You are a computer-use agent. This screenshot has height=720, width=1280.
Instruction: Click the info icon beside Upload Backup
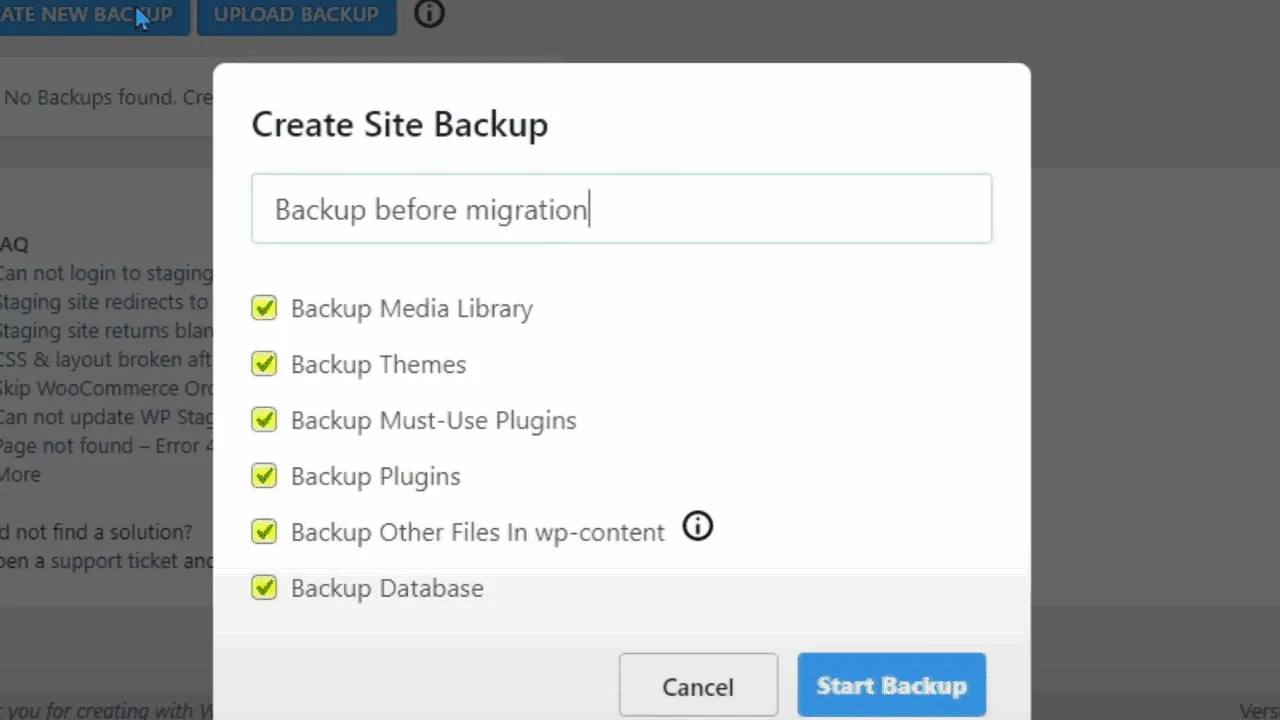(x=429, y=14)
